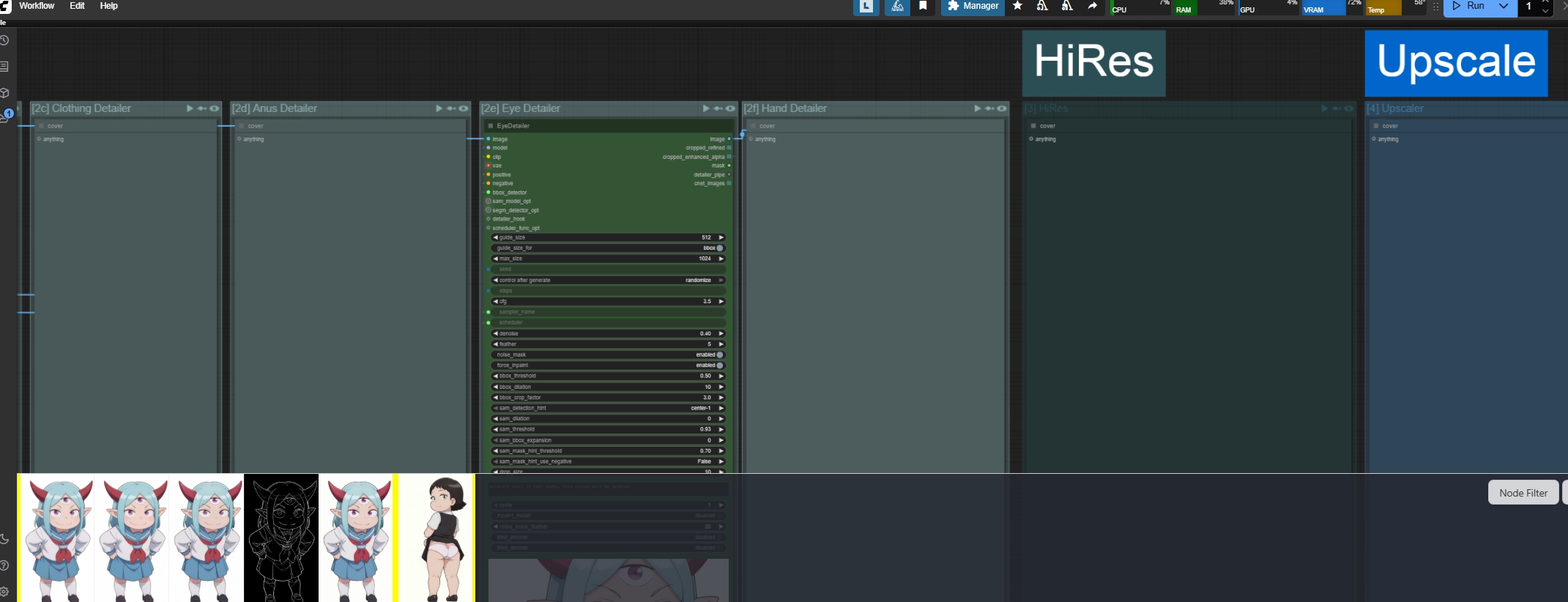The image size is (1568, 602).
Task: Select the black line-art preview thumbnail
Action: click(x=281, y=538)
